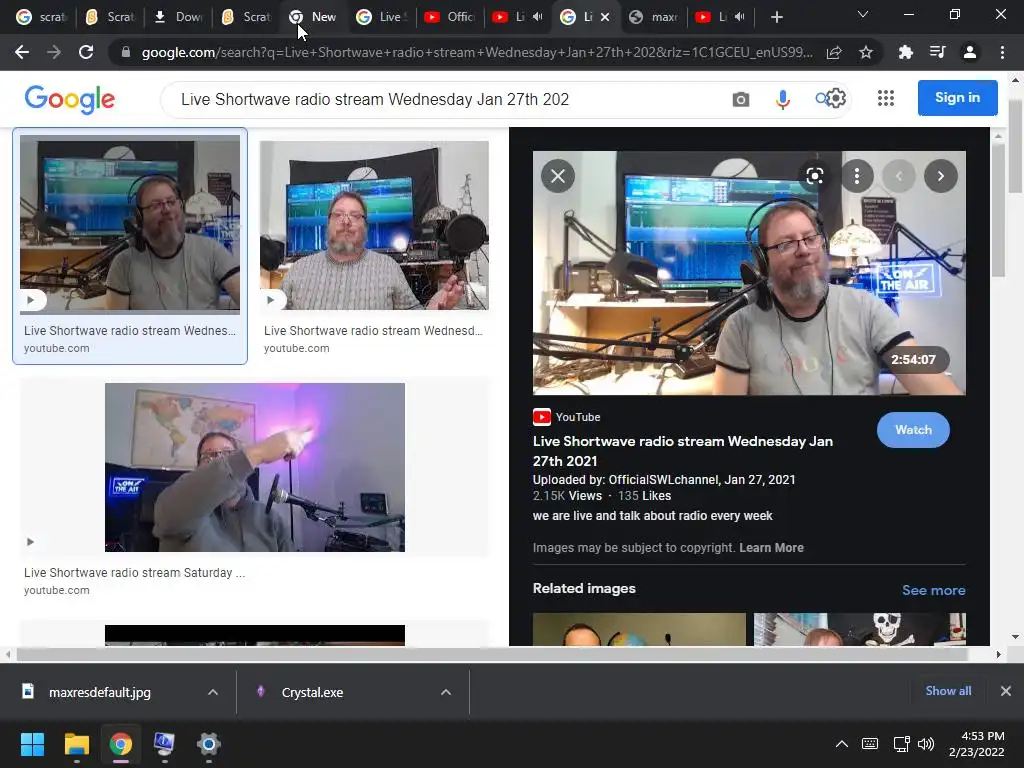The width and height of the screenshot is (1024, 768).
Task: Go to the previous image in preview
Action: click(x=899, y=176)
